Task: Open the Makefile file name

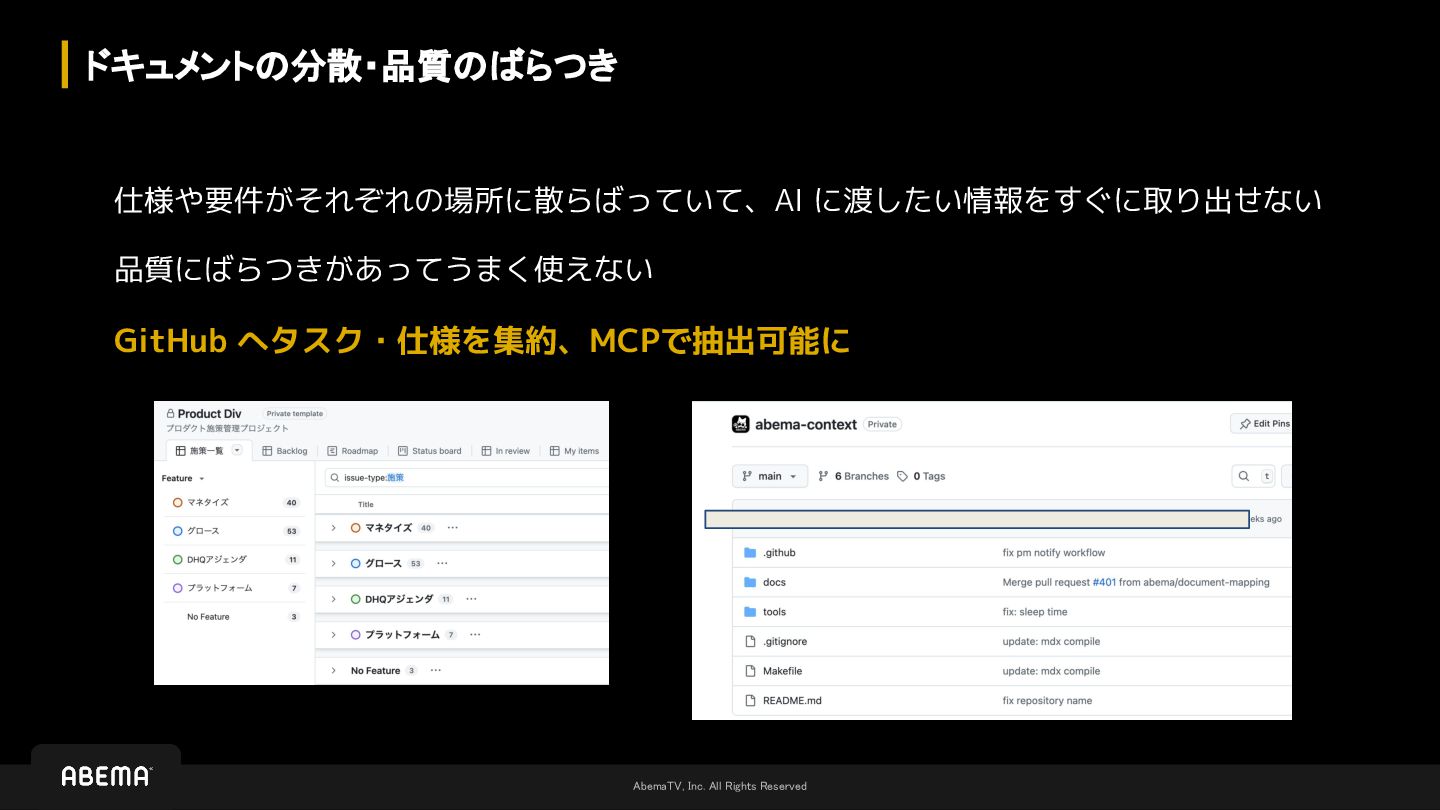Action: (782, 671)
